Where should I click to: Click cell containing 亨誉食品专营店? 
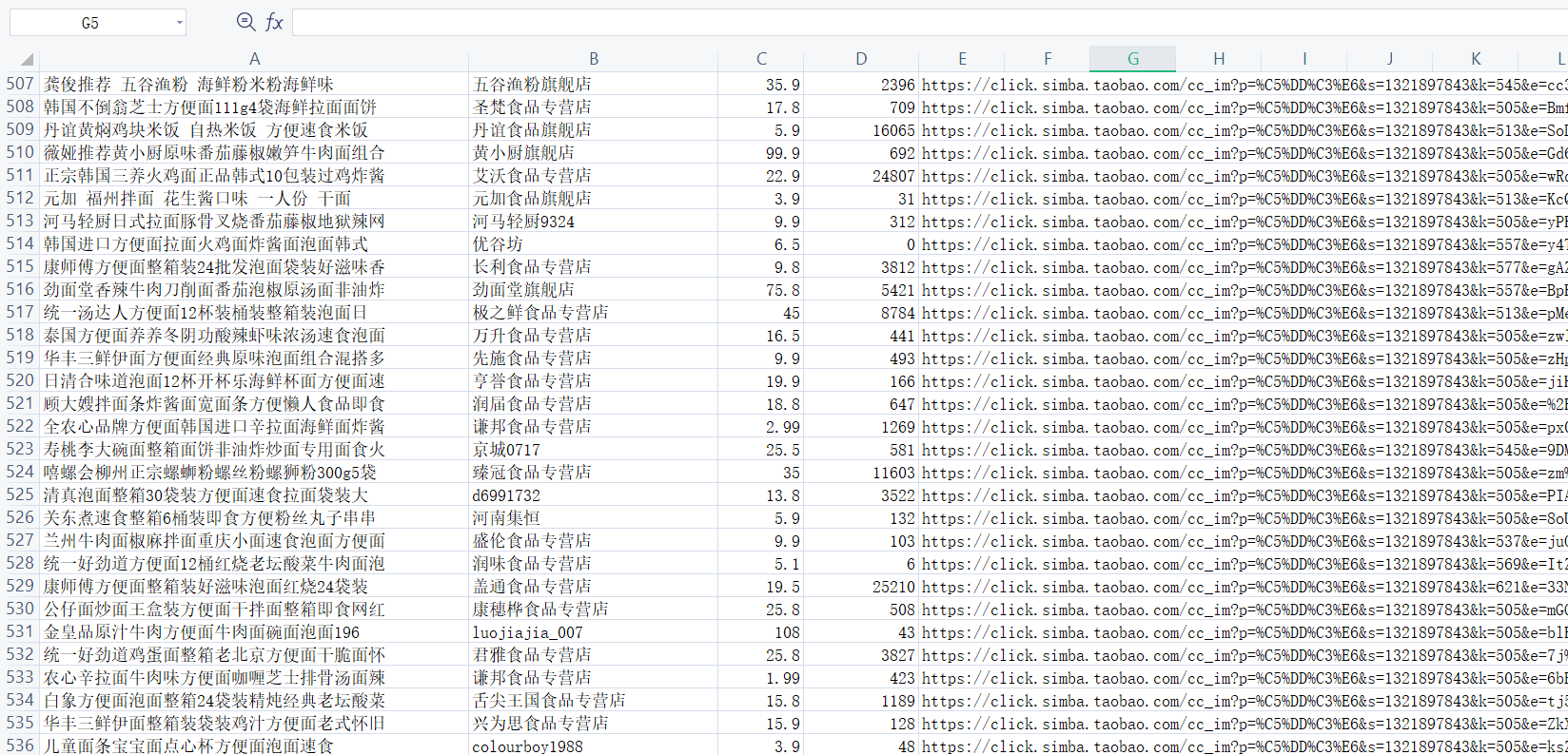tap(593, 381)
